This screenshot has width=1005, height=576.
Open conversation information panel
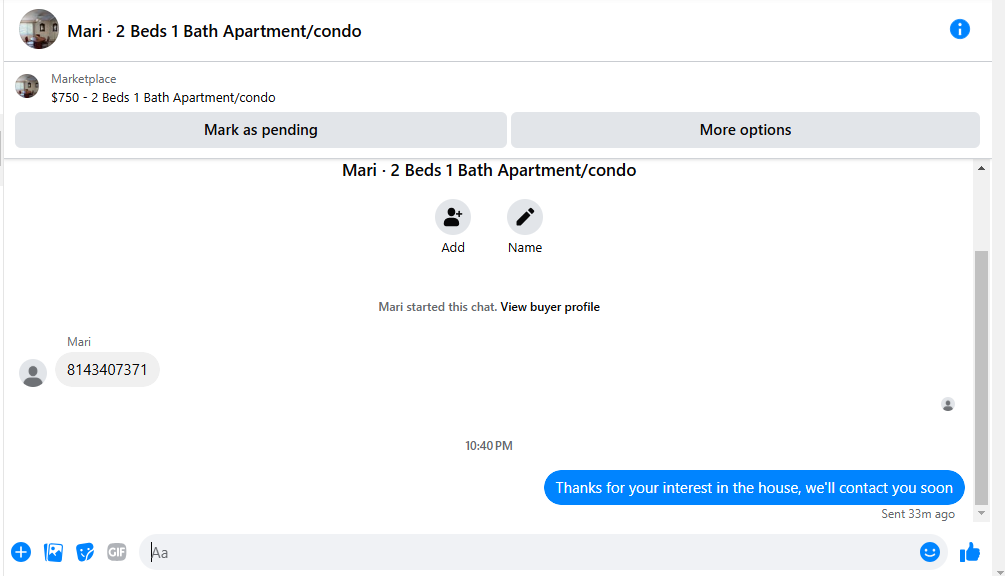[959, 29]
